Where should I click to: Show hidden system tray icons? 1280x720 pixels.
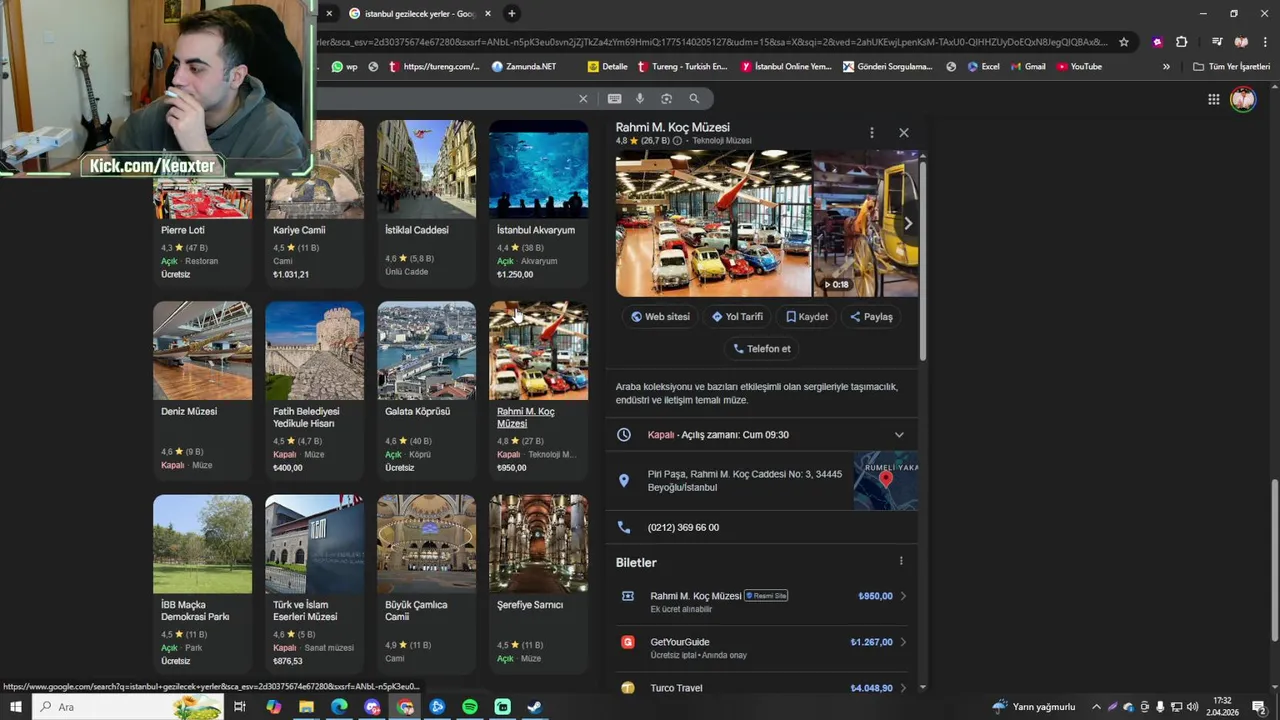[x=1097, y=707]
